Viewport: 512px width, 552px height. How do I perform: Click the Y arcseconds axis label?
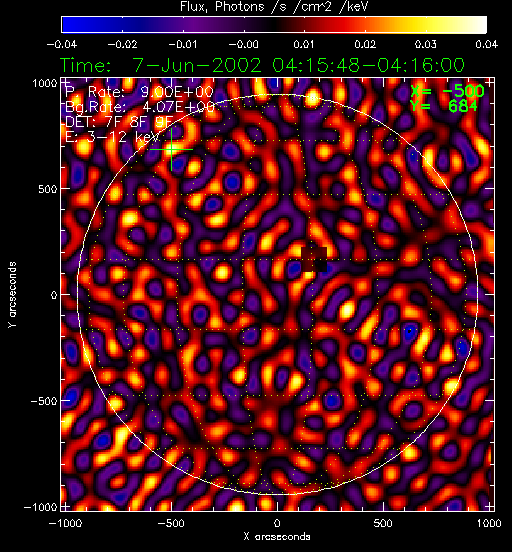[x=12, y=295]
